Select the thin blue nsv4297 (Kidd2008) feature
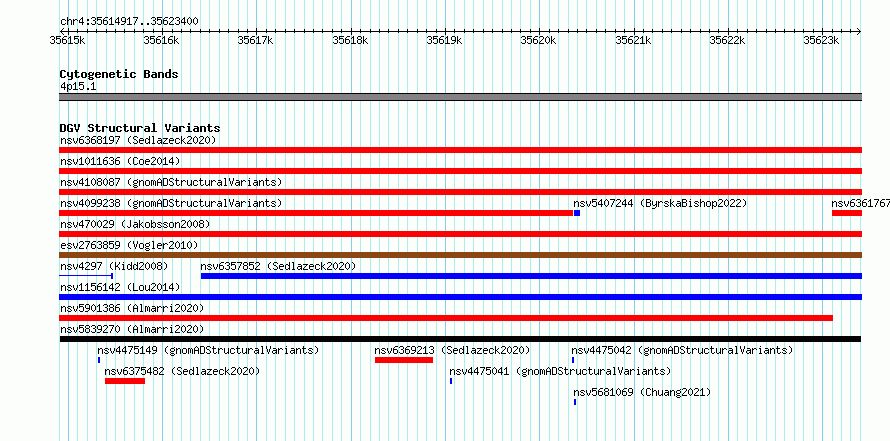The image size is (890, 441). pyautogui.click(x=86, y=276)
